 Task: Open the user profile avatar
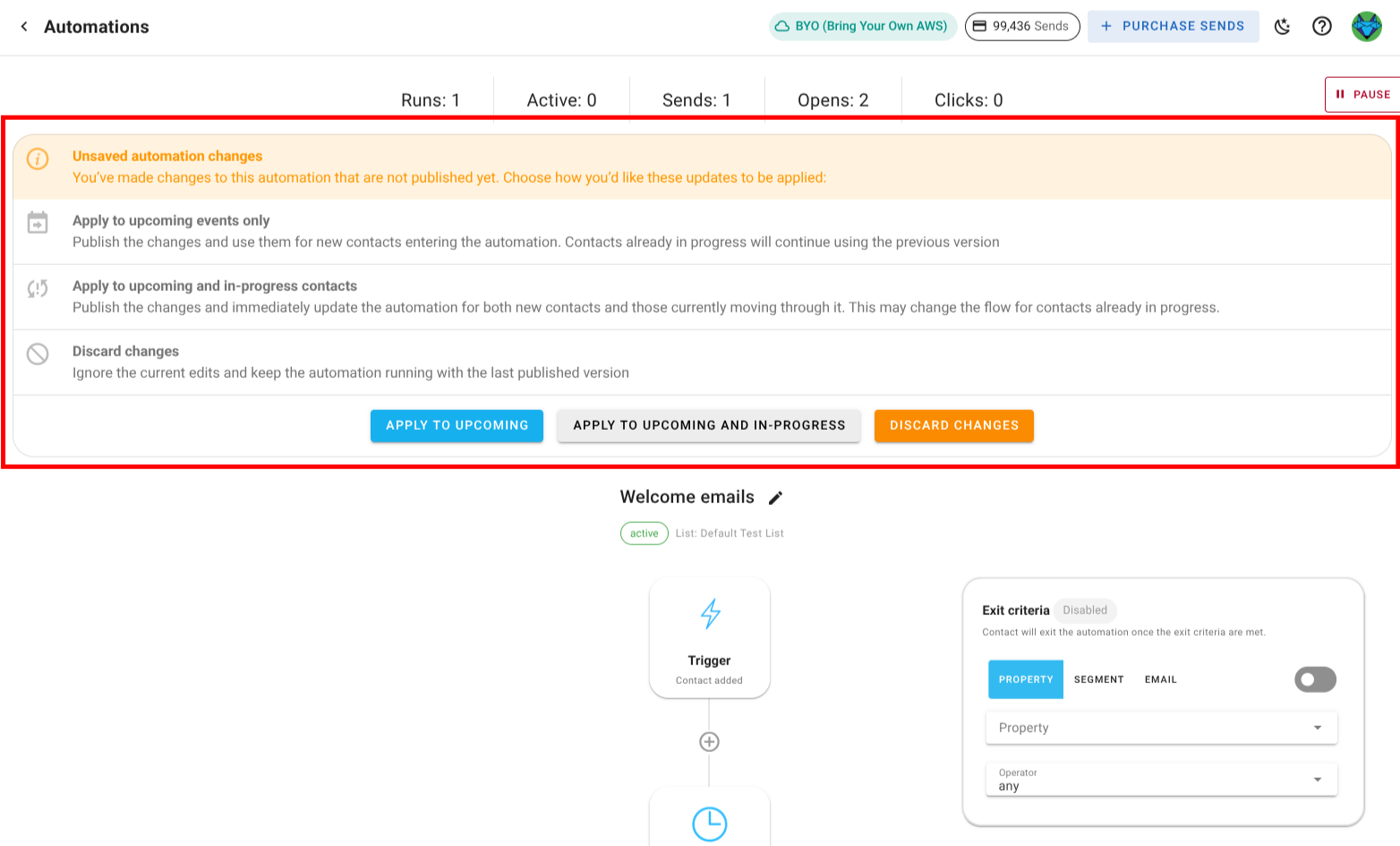(1366, 27)
